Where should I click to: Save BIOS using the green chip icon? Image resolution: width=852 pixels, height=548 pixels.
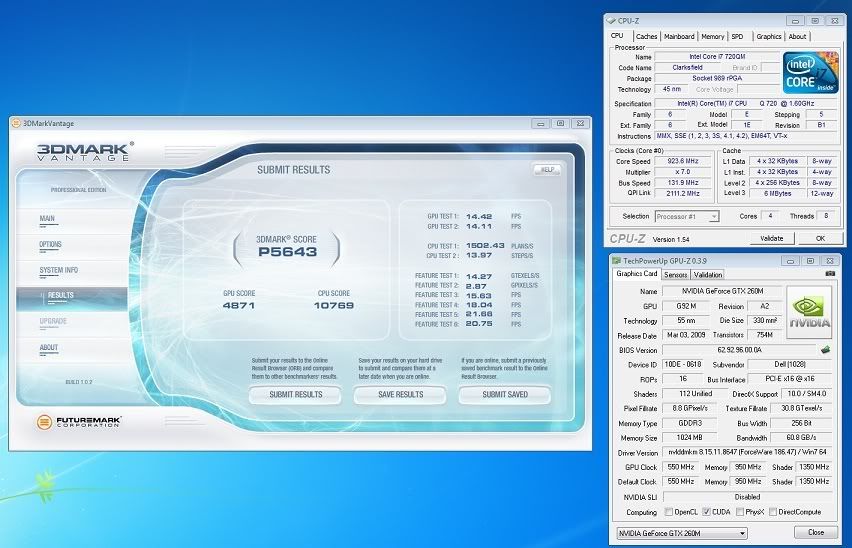tap(825, 350)
